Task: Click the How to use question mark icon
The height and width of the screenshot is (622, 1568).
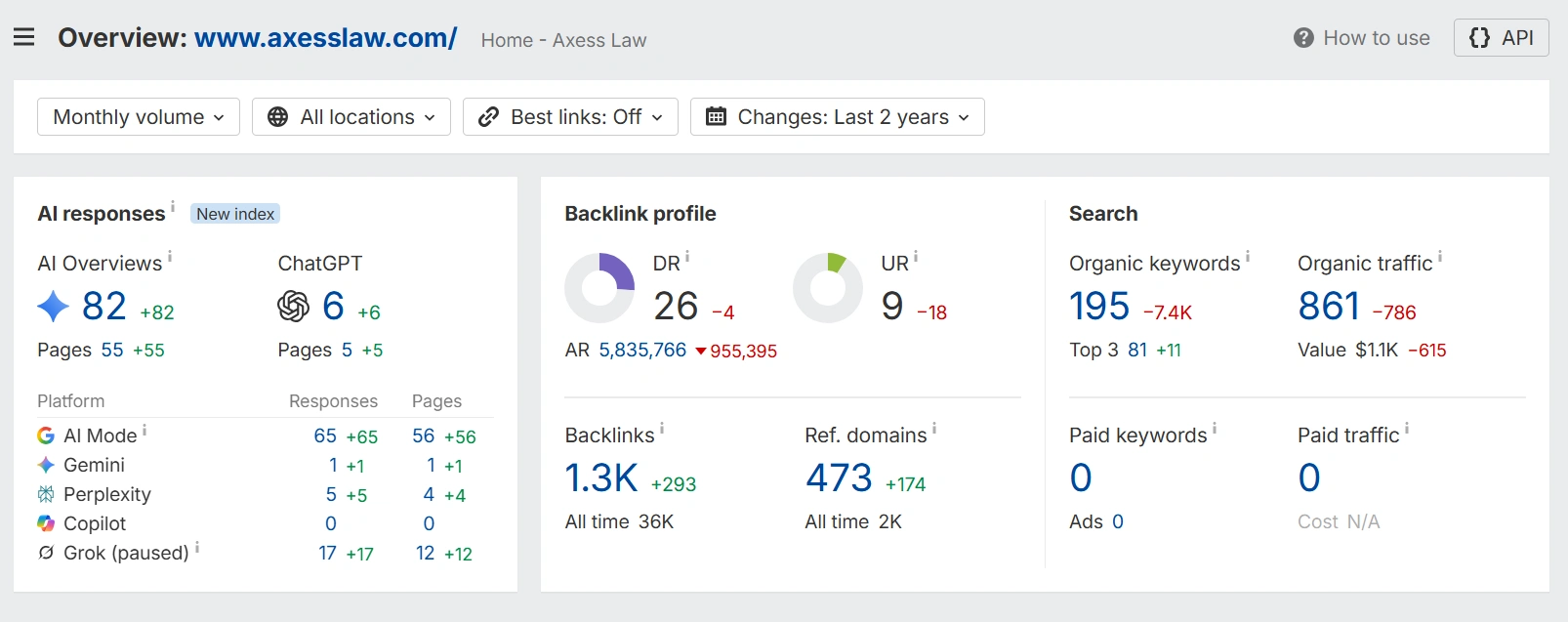Action: (1303, 38)
